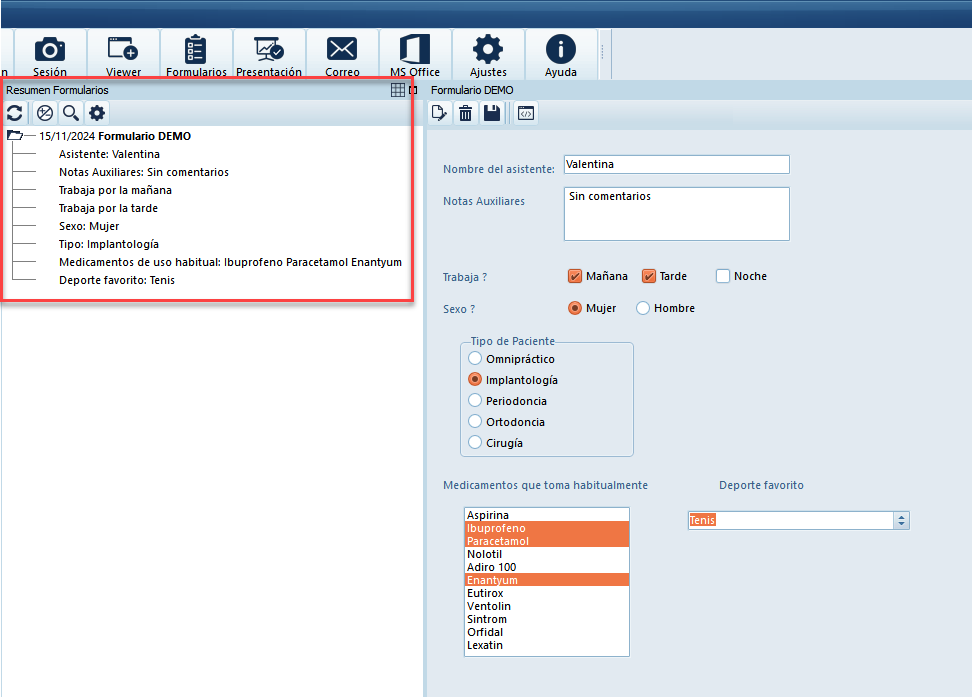Image resolution: width=972 pixels, height=697 pixels.
Task: Delete form using the trash icon
Action: coord(465,114)
